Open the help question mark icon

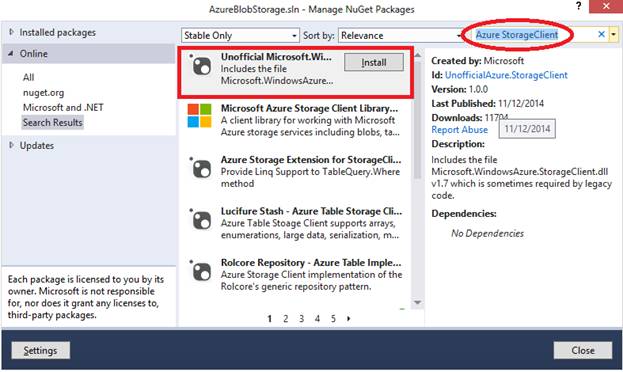pyautogui.click(x=578, y=6)
